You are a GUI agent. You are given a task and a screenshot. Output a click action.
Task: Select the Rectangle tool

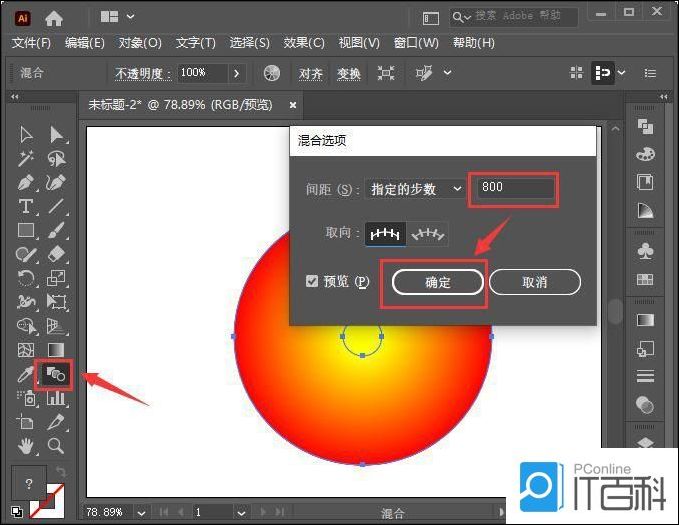click(x=26, y=230)
